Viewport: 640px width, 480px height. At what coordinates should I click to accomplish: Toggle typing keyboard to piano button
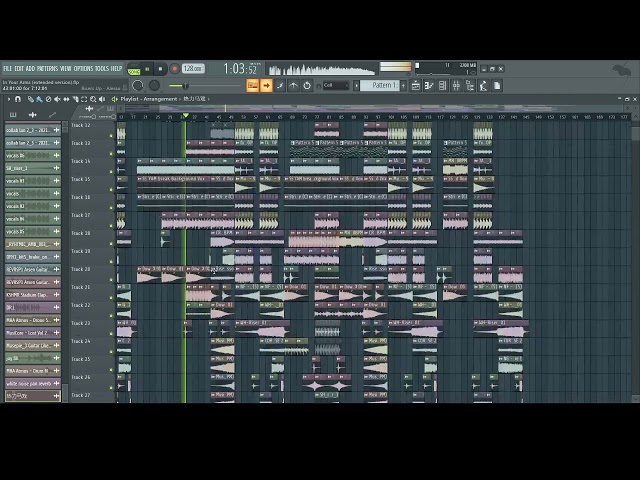pos(253,86)
